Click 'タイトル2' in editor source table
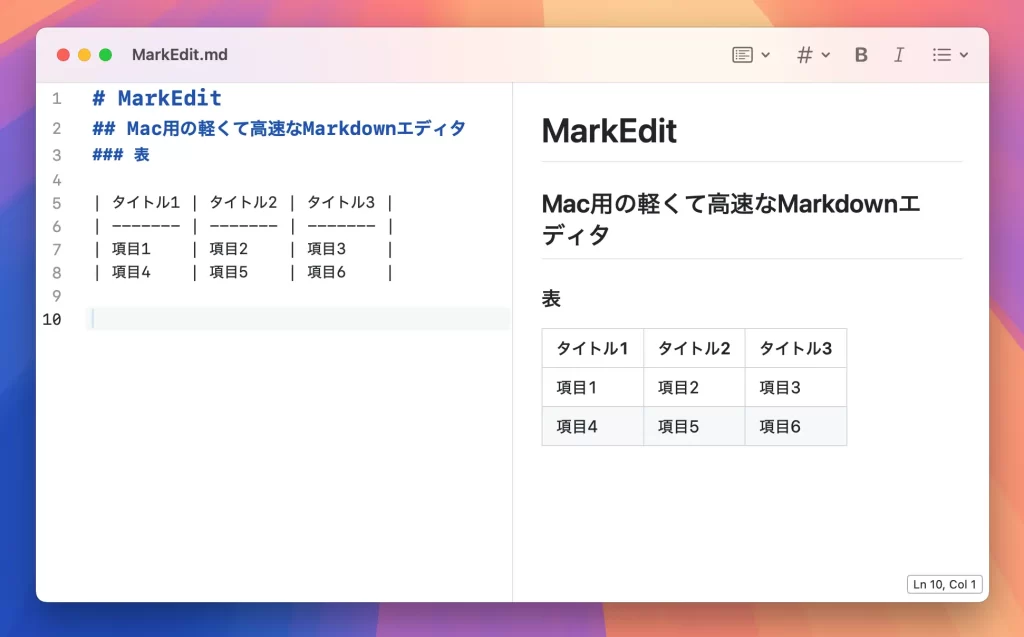This screenshot has height=637, width=1024. (x=243, y=203)
